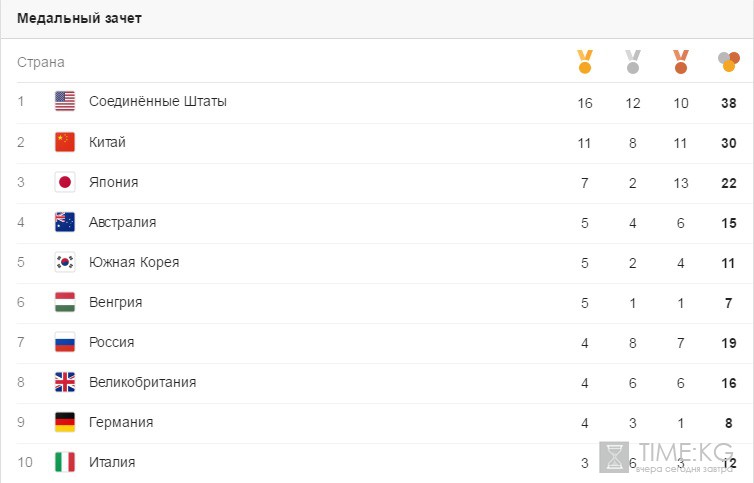Click the Great Britain flag icon
Viewport: 754px width, 483px height.
tap(65, 382)
